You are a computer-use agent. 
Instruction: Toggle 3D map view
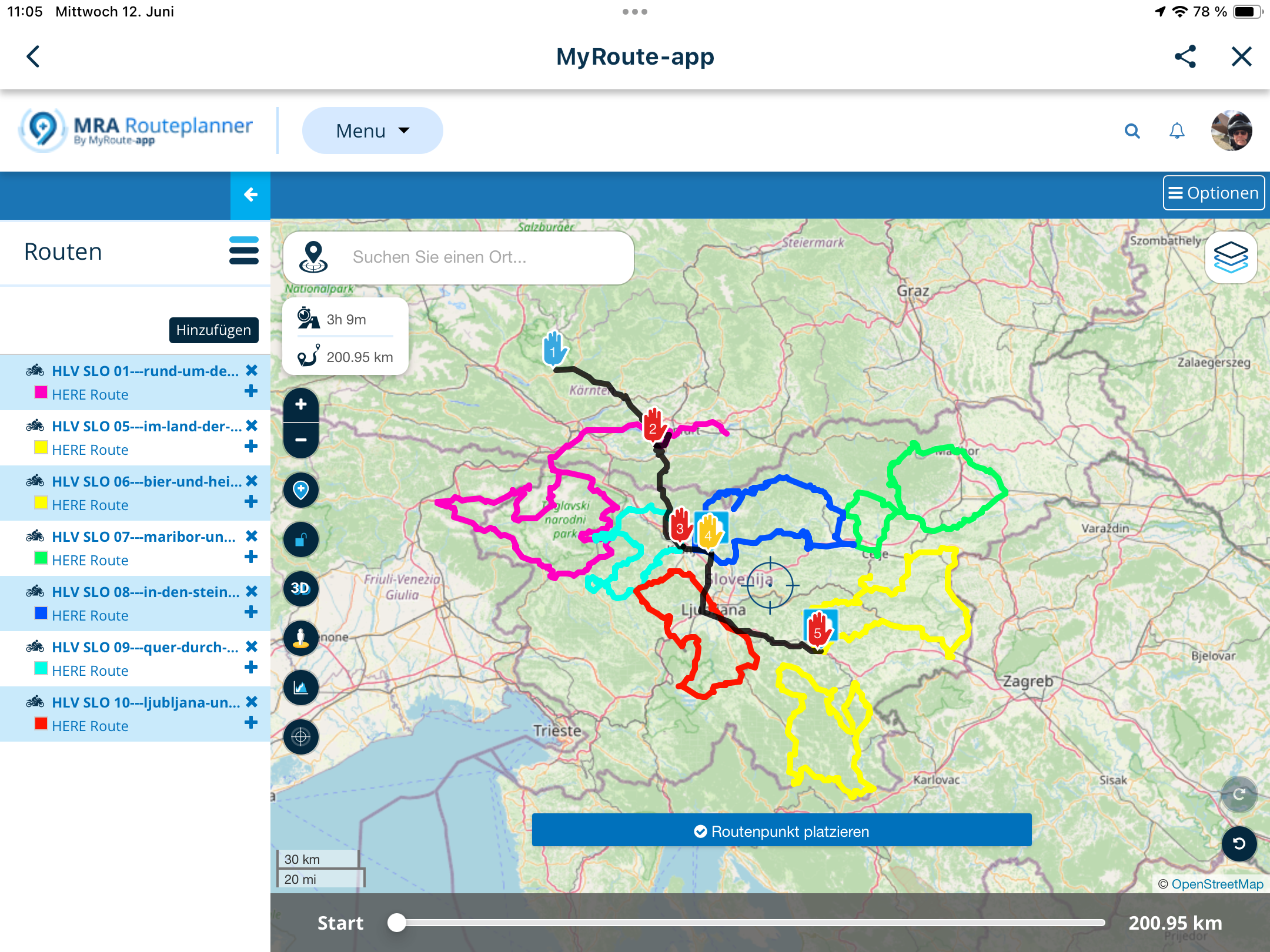tap(301, 589)
